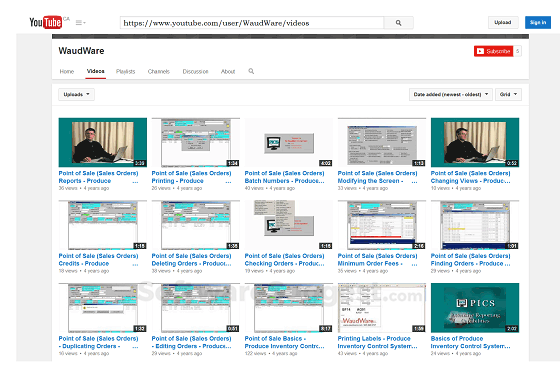Viewport: 560px width, 372px height.
Task: Go to the Discussion tab
Action: [x=195, y=71]
